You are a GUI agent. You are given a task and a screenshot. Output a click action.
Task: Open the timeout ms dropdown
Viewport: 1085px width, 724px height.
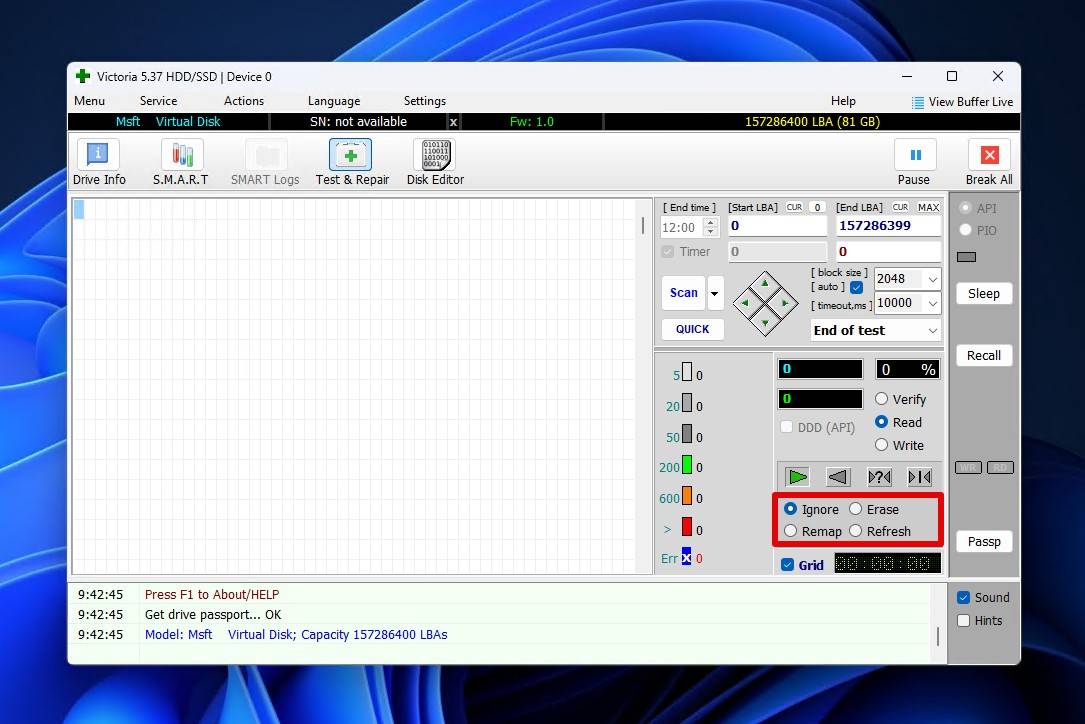point(932,304)
